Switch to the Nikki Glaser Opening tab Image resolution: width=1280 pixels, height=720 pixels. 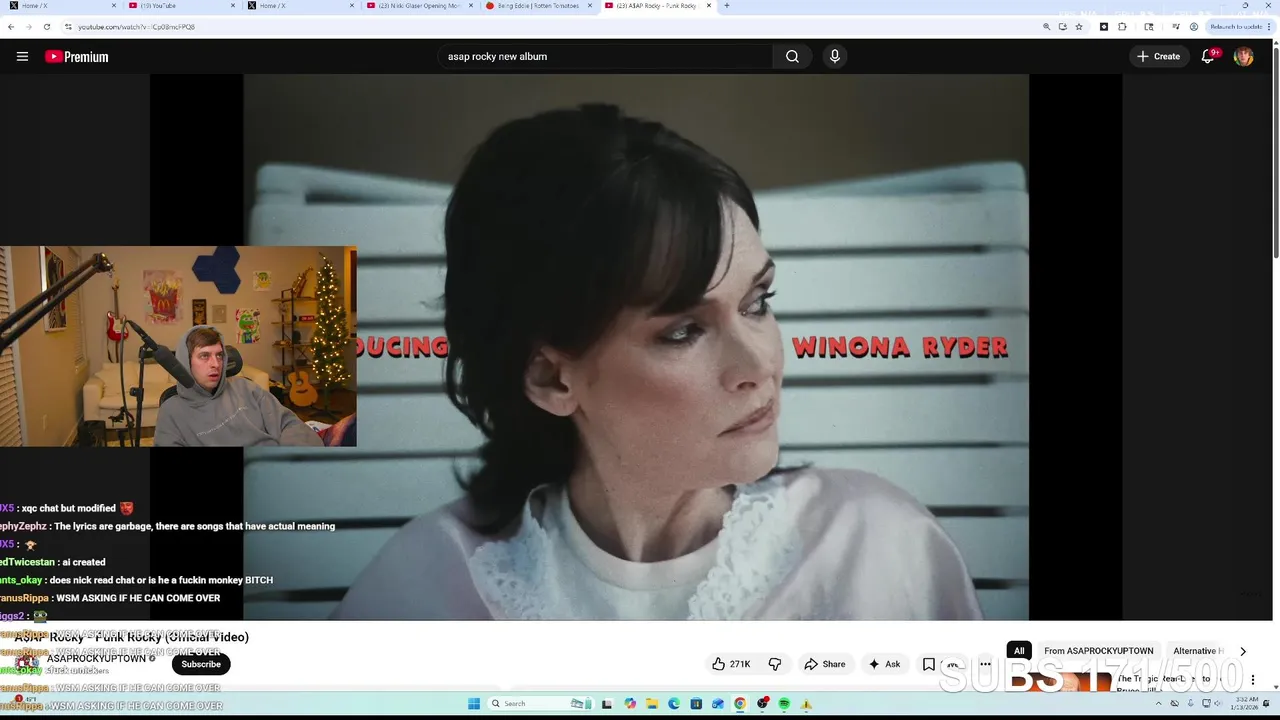pos(418,6)
